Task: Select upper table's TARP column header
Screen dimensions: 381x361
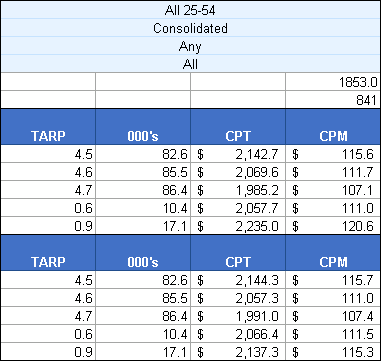Action: pos(48,127)
